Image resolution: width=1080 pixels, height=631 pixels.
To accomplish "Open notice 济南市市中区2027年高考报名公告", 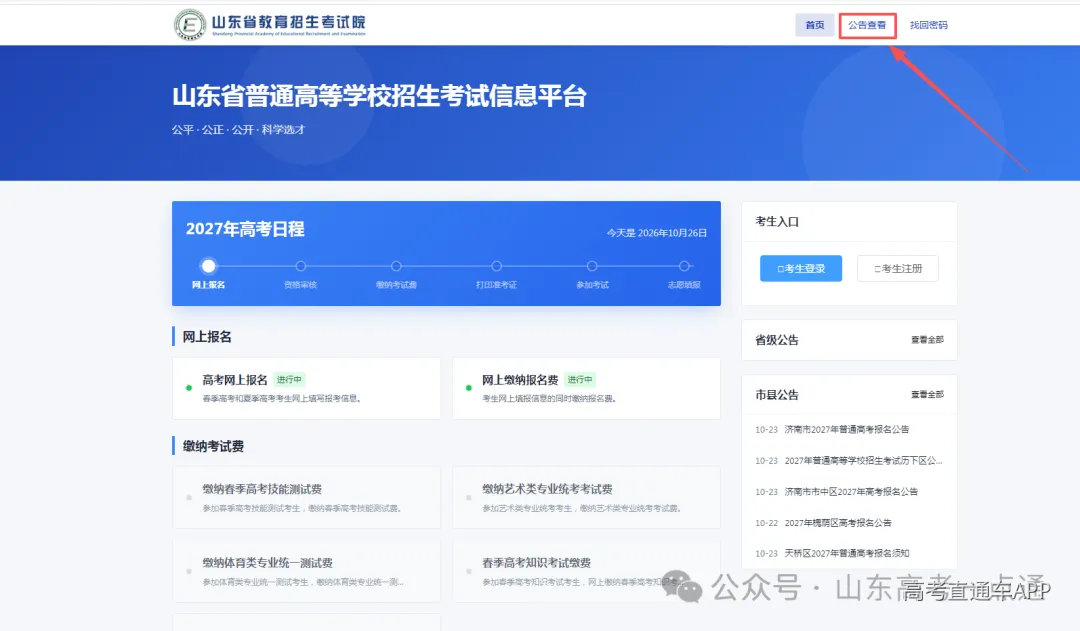I will tap(851, 491).
